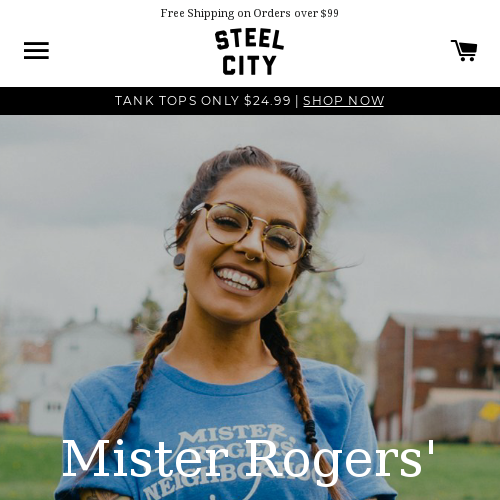Click the Steel City logo
500x500 pixels.
(x=249, y=52)
